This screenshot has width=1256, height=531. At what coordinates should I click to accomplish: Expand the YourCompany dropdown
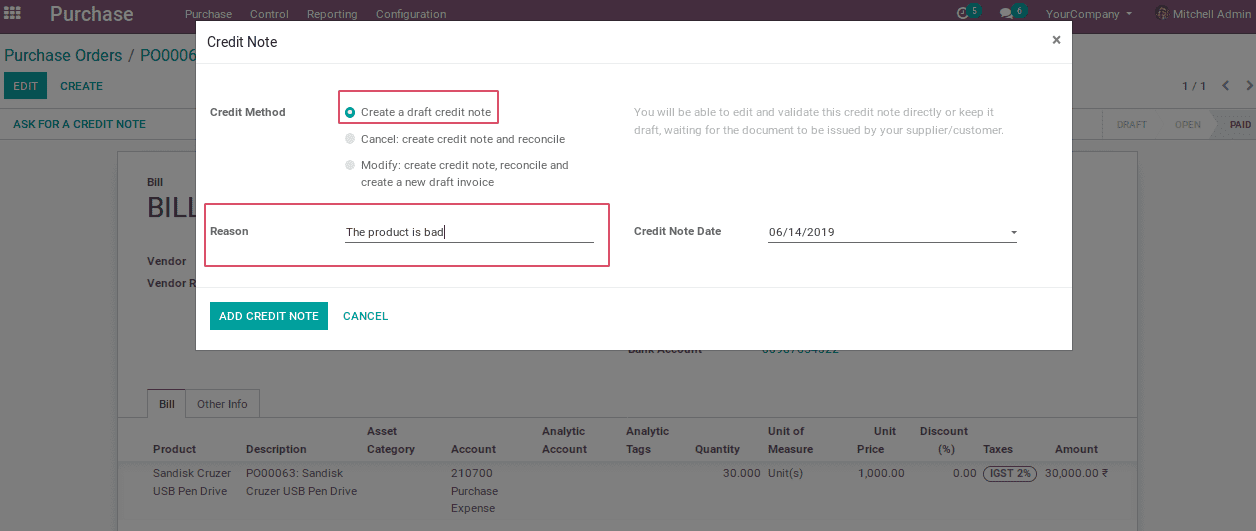pyautogui.click(x=1089, y=14)
